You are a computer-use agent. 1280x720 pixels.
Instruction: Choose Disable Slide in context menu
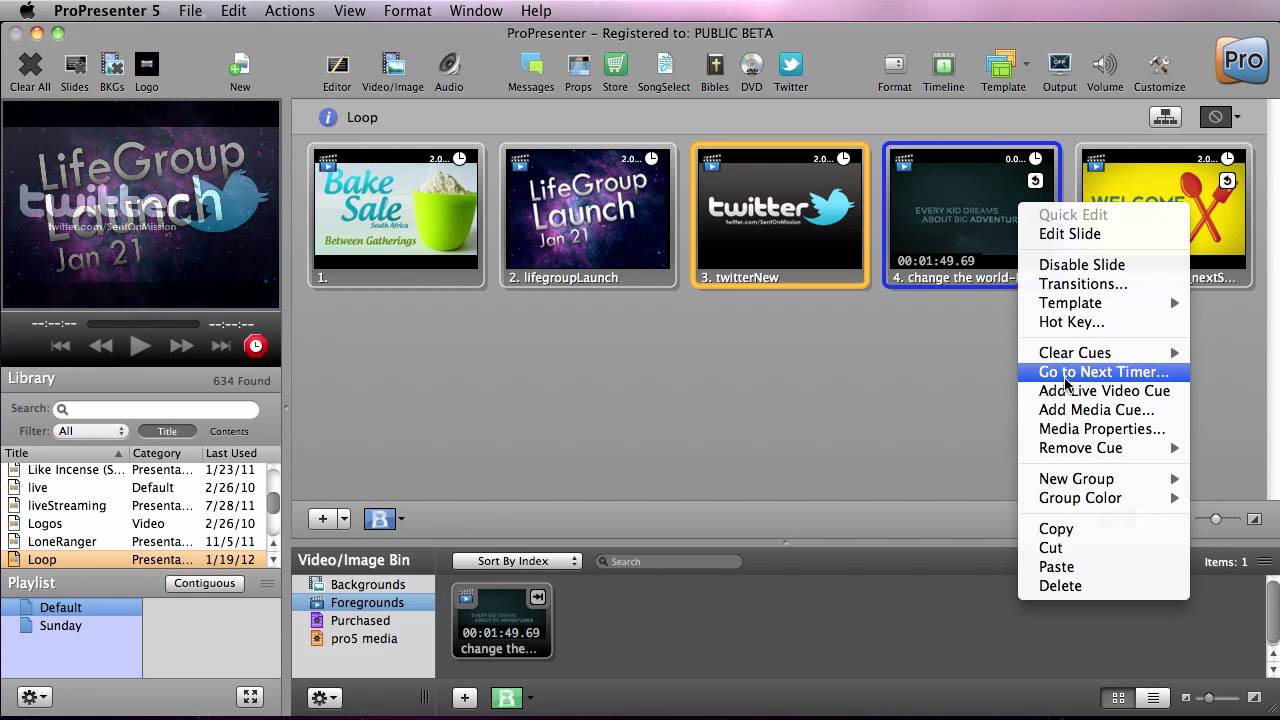coord(1104,265)
